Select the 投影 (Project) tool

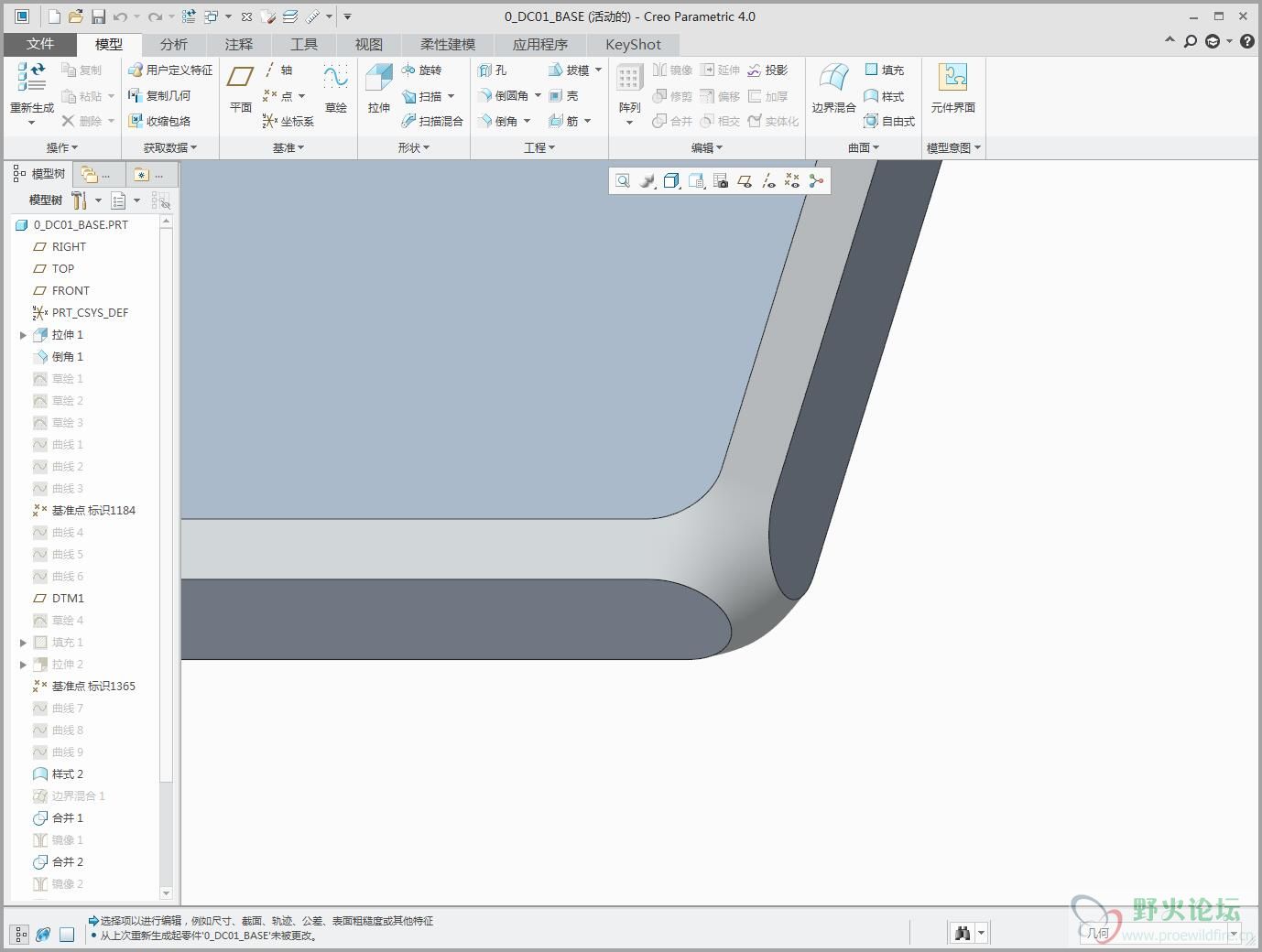click(767, 70)
